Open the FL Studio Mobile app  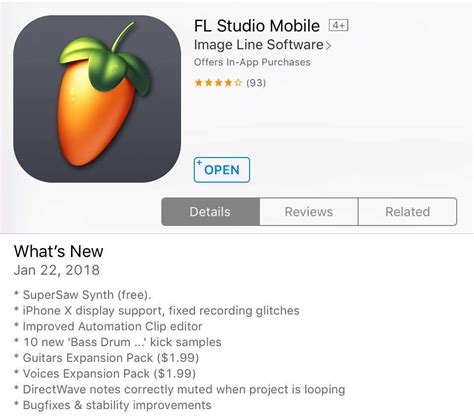[222, 170]
